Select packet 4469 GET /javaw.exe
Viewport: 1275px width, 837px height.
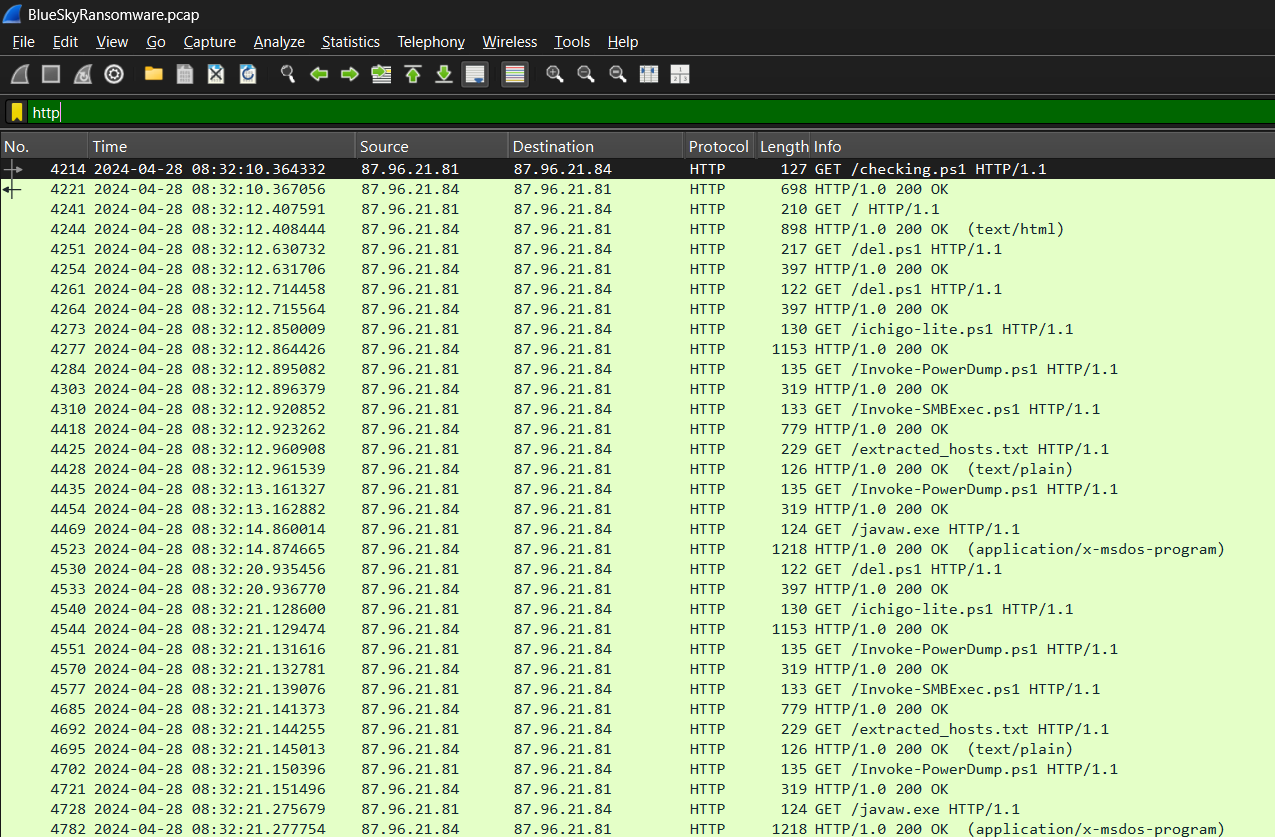point(637,529)
